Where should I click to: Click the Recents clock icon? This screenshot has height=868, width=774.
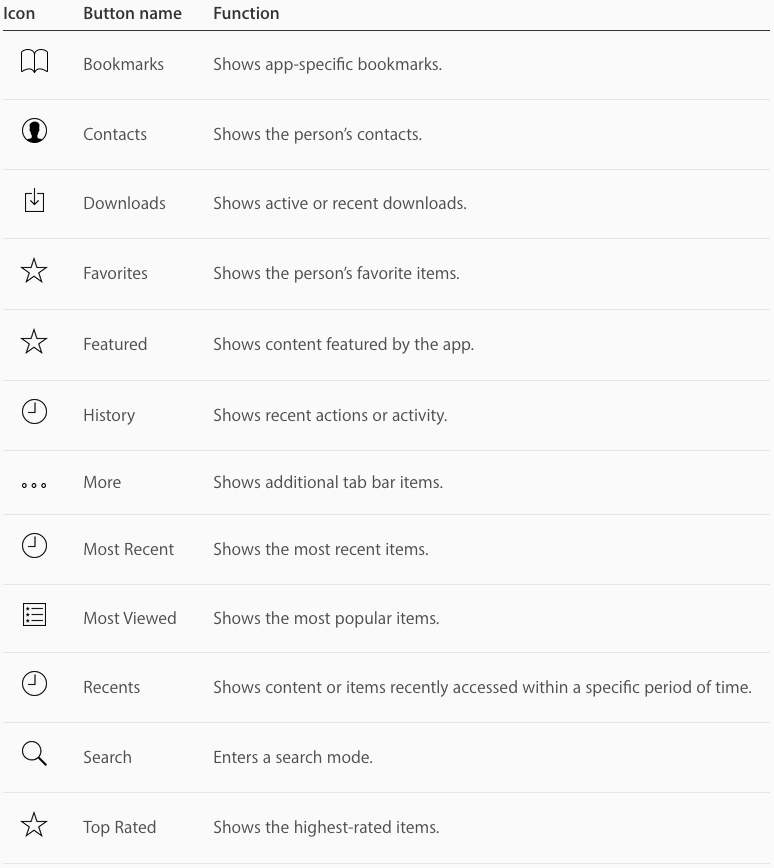34,684
